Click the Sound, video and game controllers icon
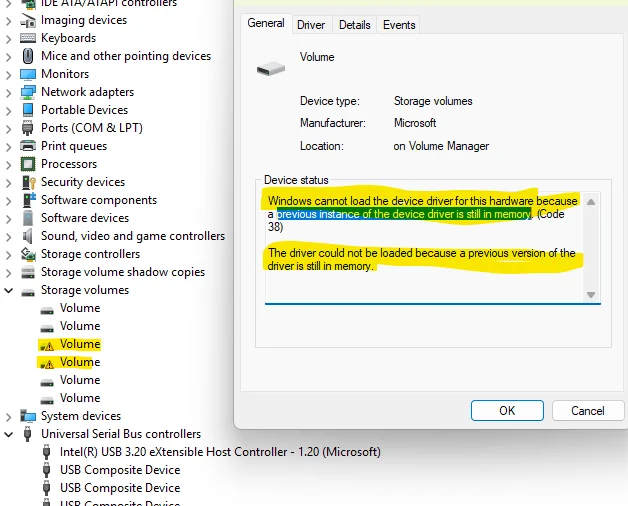 click(x=27, y=236)
